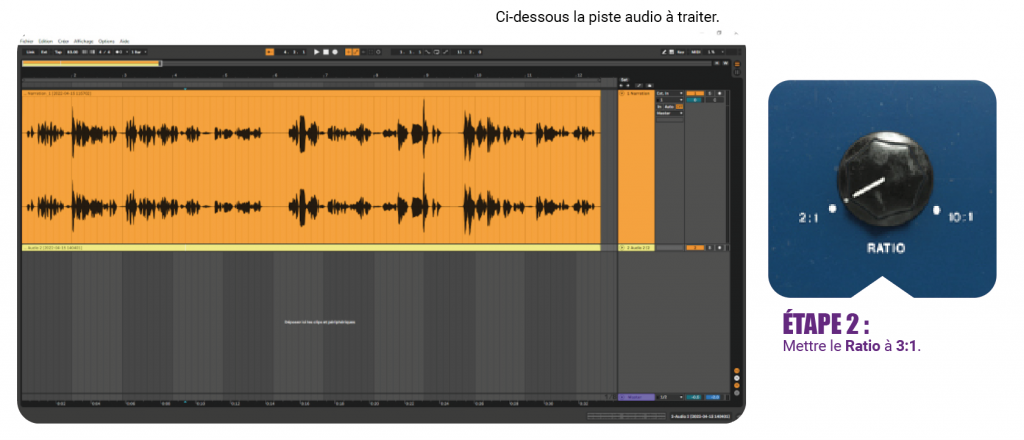Open the Fichier menu

pos(27,41)
